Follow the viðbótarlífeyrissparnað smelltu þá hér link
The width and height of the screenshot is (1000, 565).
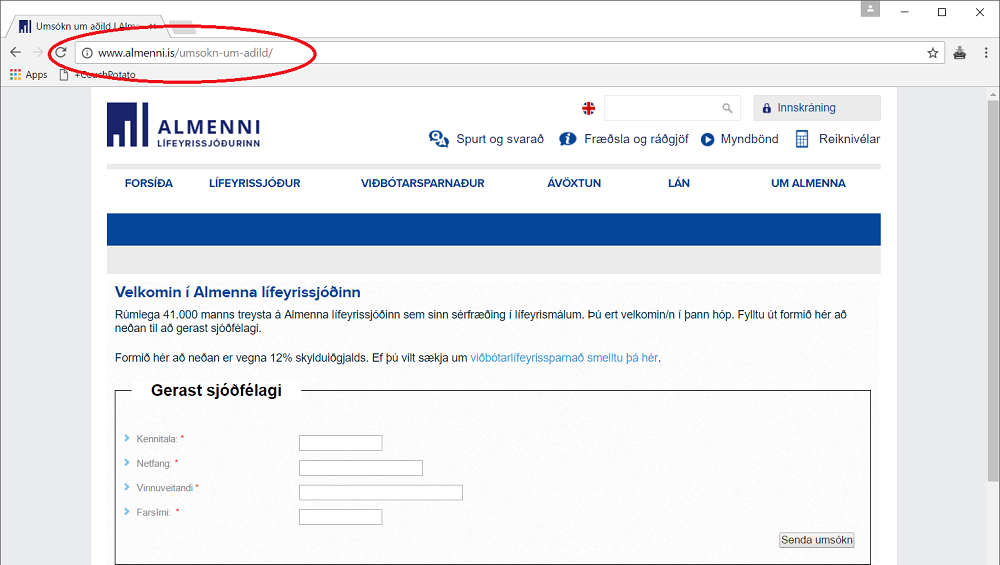coord(564,358)
